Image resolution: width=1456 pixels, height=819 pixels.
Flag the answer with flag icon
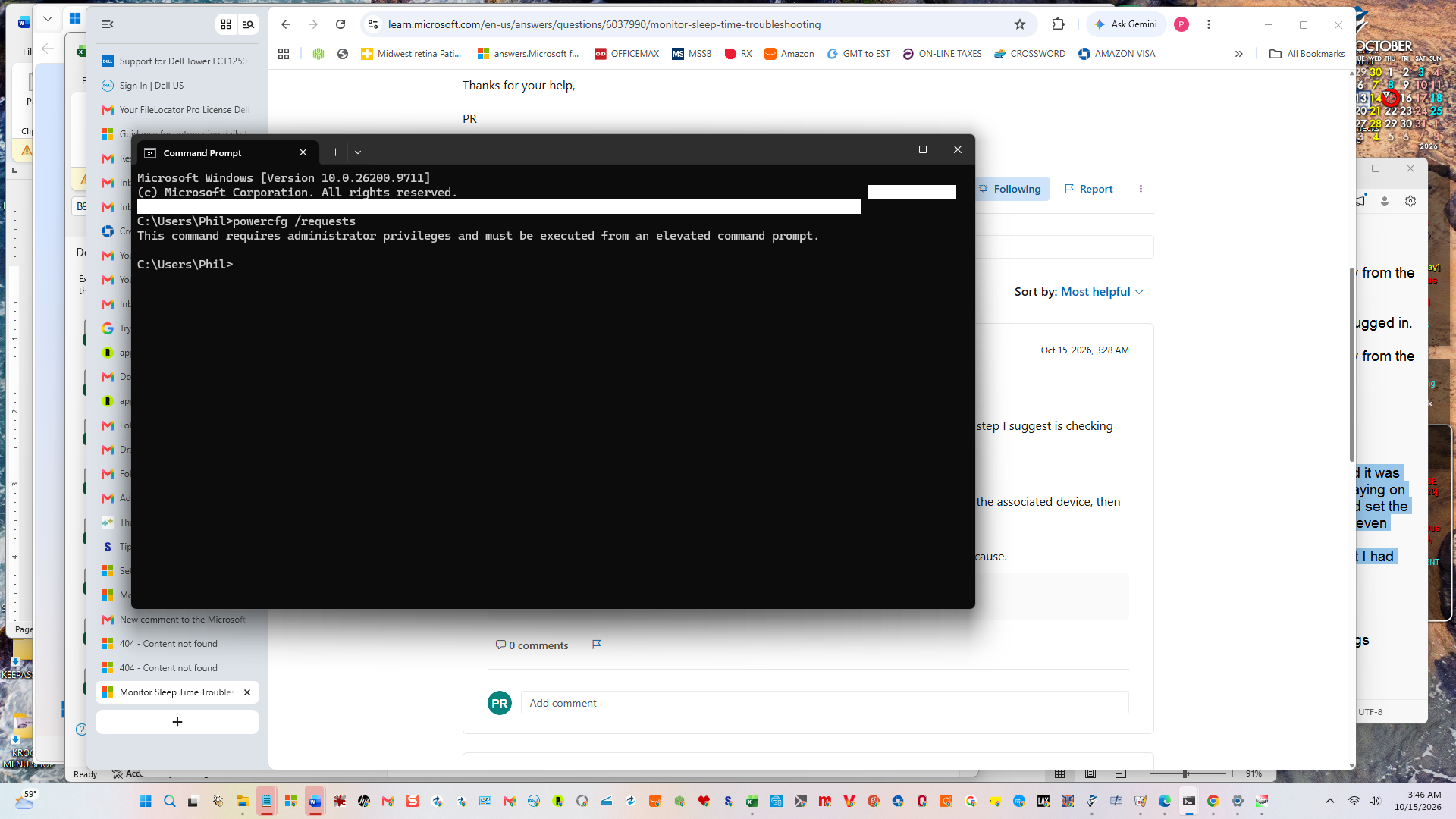click(597, 645)
